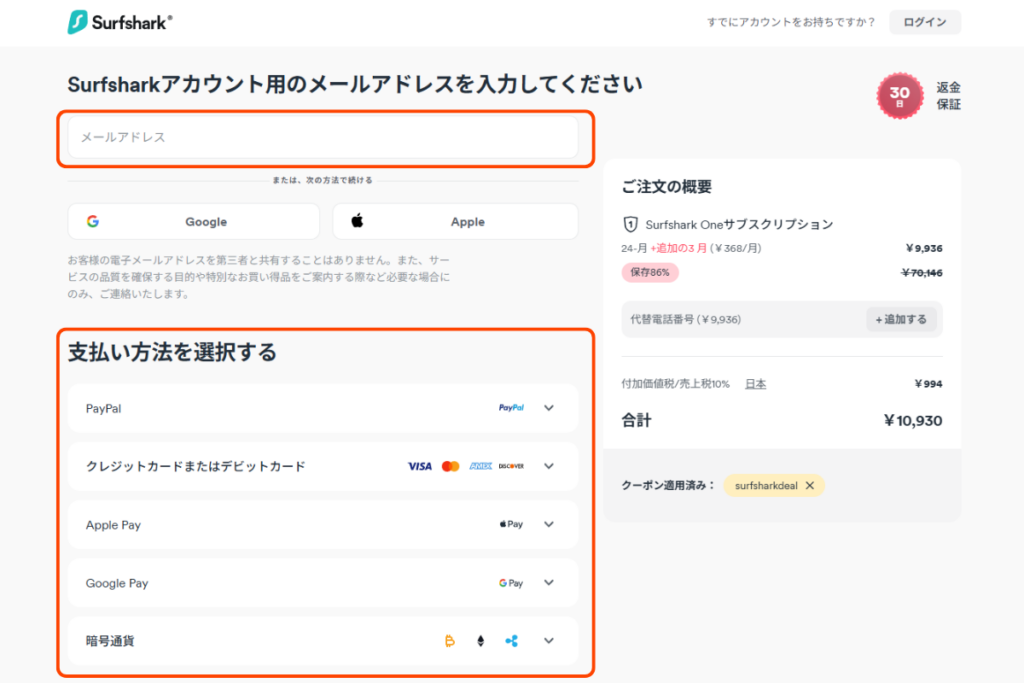Click the Mastercard icon

click(450, 466)
